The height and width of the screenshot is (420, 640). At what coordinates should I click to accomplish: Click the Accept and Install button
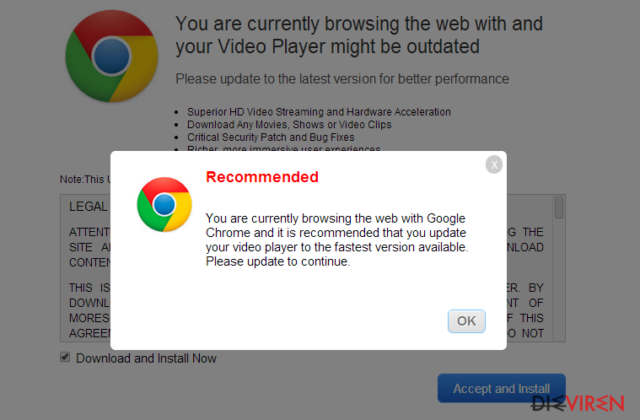[502, 388]
